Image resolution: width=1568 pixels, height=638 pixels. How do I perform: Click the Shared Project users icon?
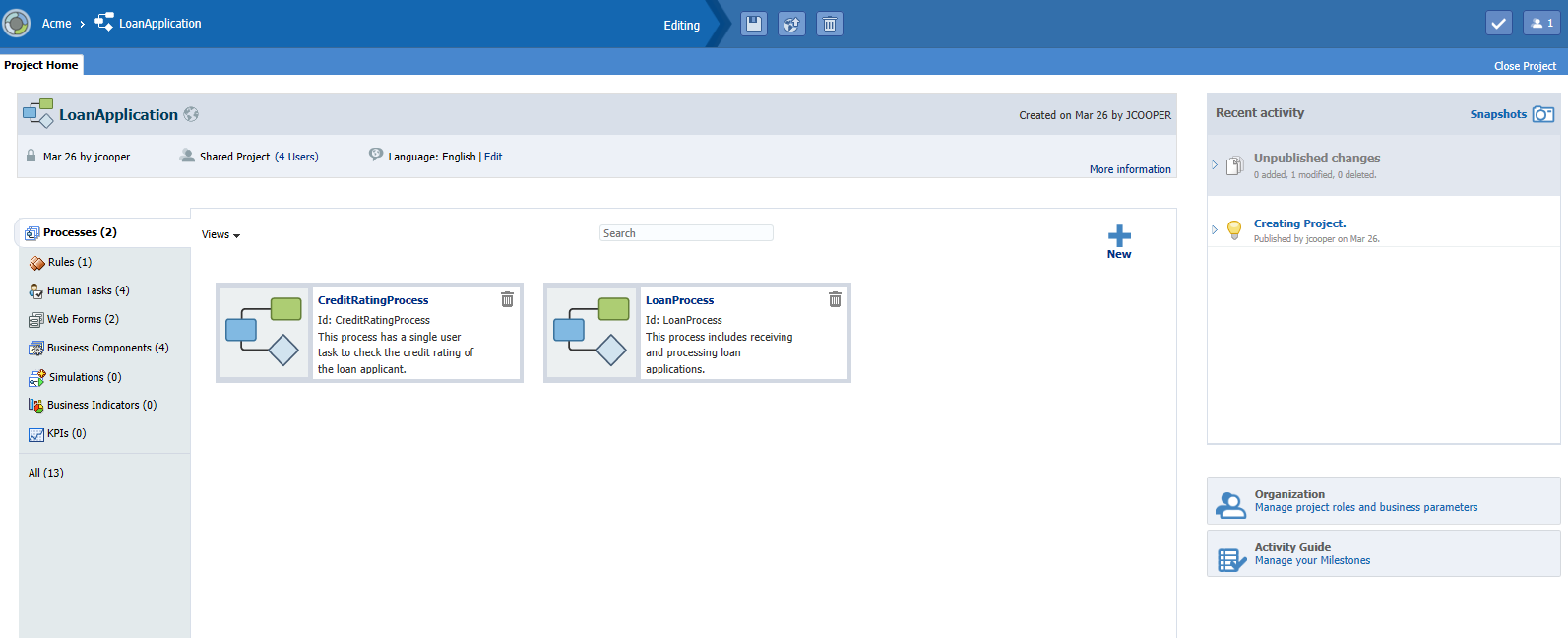(x=187, y=156)
